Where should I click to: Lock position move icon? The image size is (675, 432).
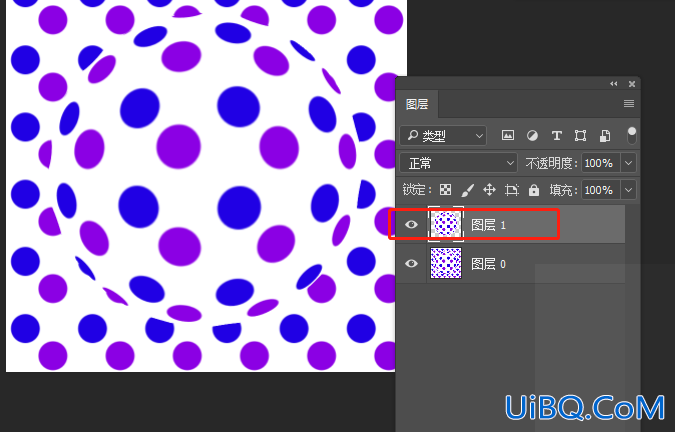coord(489,190)
